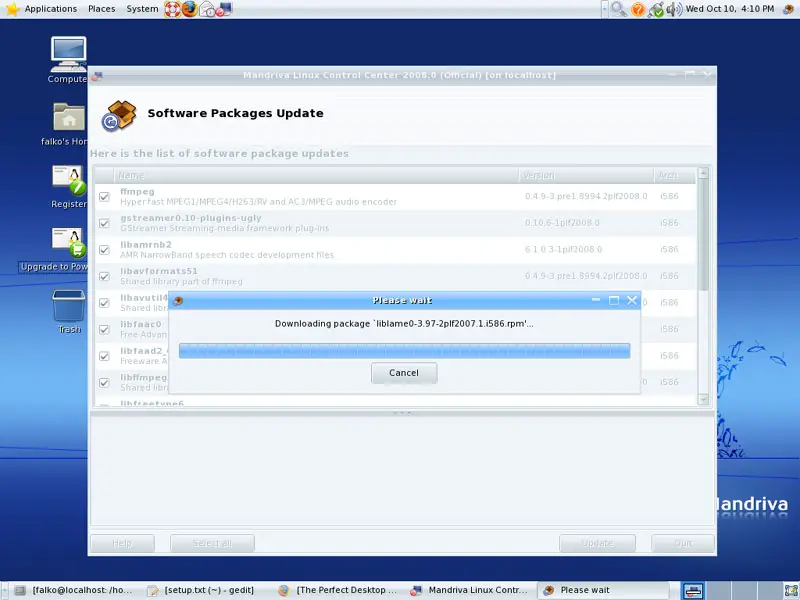Toggle the libavformats51 package checkbox
This screenshot has width=800, height=600.
pyautogui.click(x=104, y=277)
